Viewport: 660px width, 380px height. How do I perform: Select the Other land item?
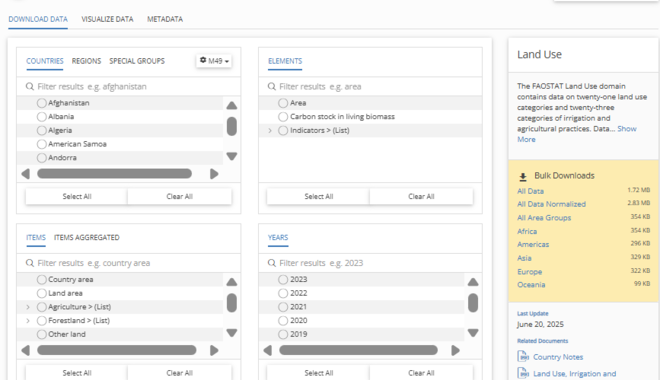tap(41, 334)
